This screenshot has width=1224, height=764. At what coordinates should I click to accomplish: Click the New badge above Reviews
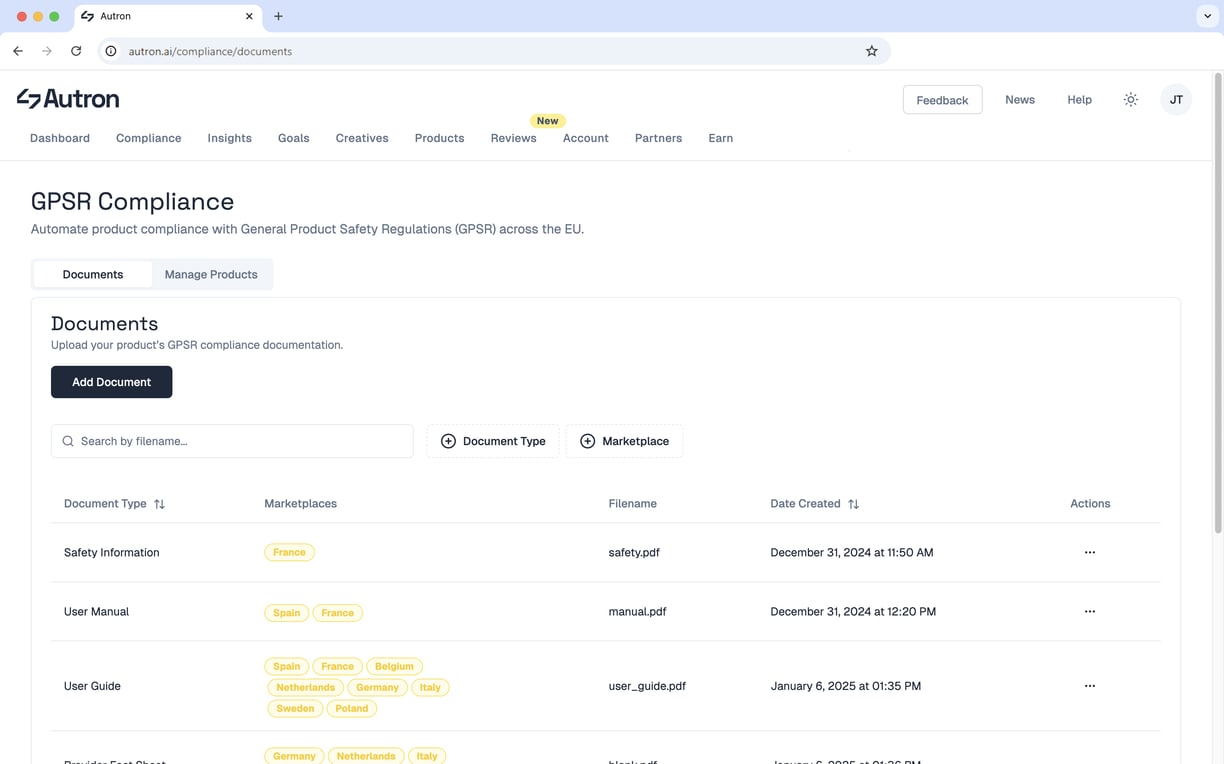coord(547,121)
